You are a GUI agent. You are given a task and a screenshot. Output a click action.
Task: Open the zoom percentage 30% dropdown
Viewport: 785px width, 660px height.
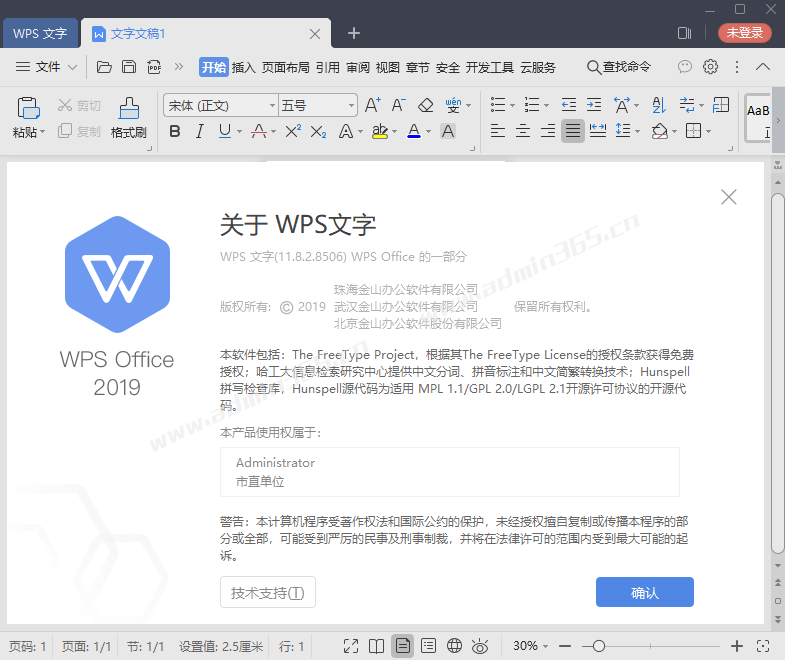click(530, 646)
